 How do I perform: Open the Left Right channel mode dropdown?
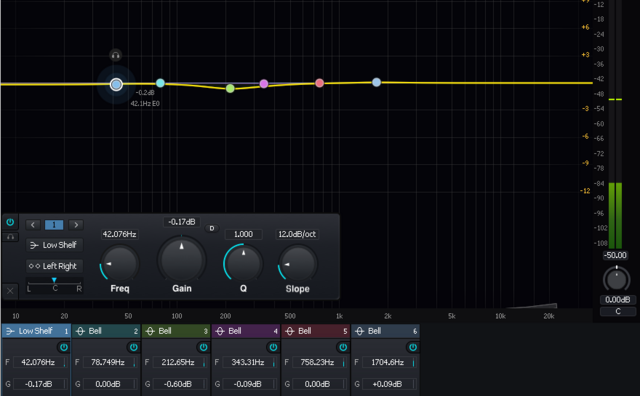54,266
